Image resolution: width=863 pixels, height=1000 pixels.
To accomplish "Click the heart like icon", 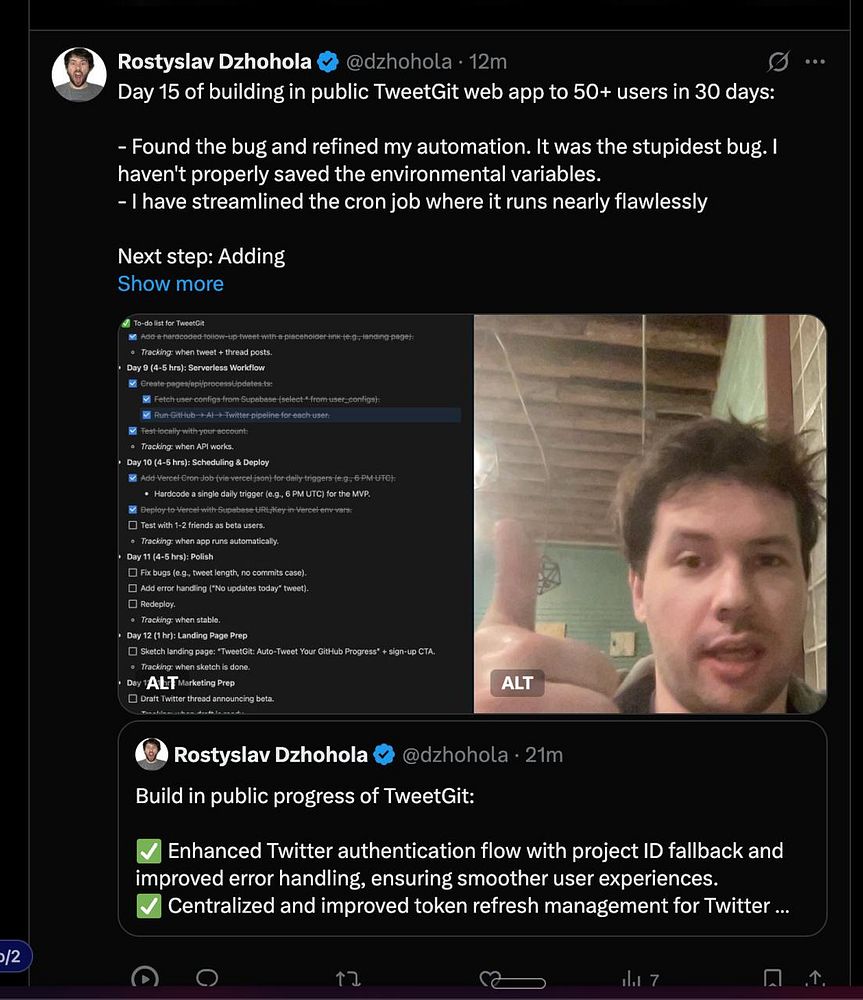I will (x=489, y=979).
